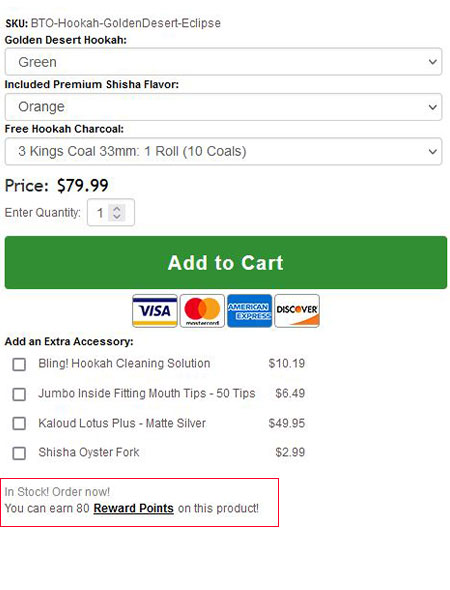The height and width of the screenshot is (590, 450).
Task: Click the Shisha Oyster Fork label text
Action: pos(89,452)
